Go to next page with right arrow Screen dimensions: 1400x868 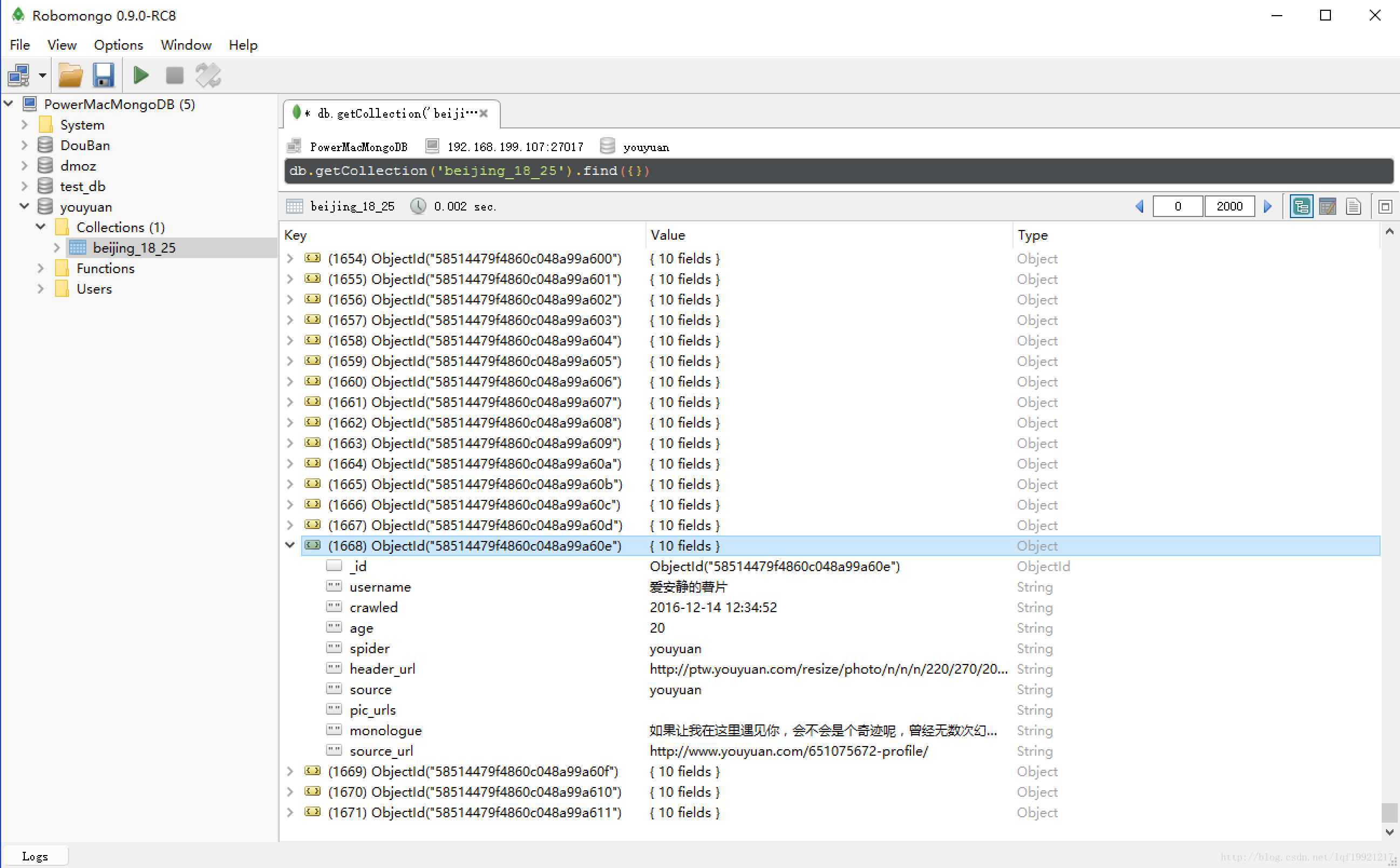(x=1268, y=206)
